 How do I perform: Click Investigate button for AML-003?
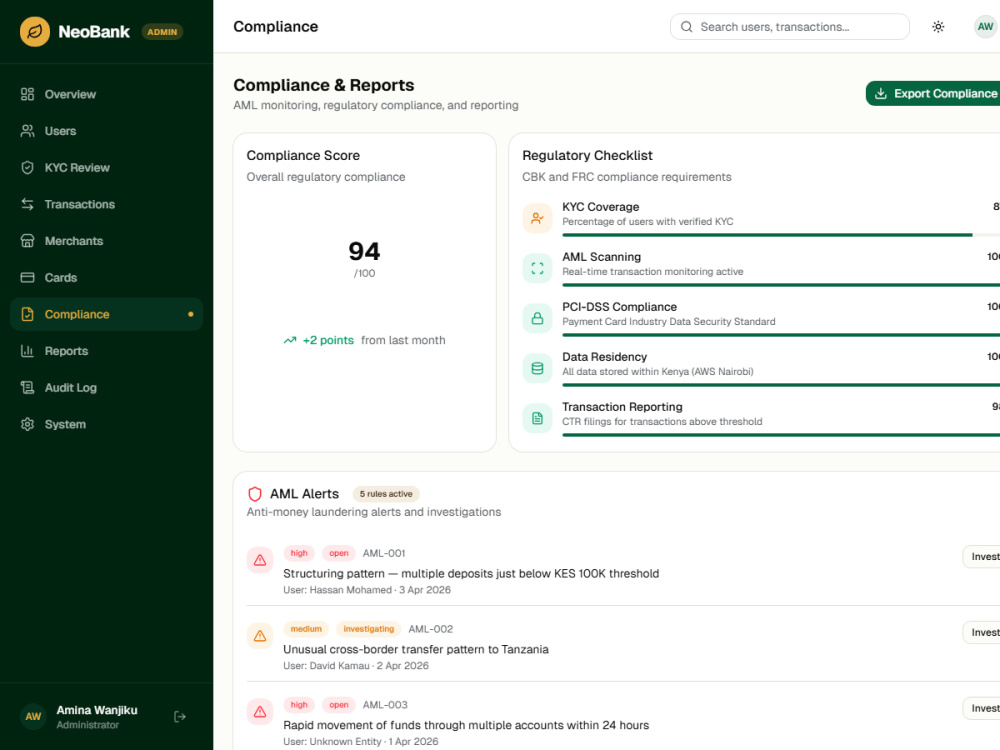pyautogui.click(x=982, y=709)
